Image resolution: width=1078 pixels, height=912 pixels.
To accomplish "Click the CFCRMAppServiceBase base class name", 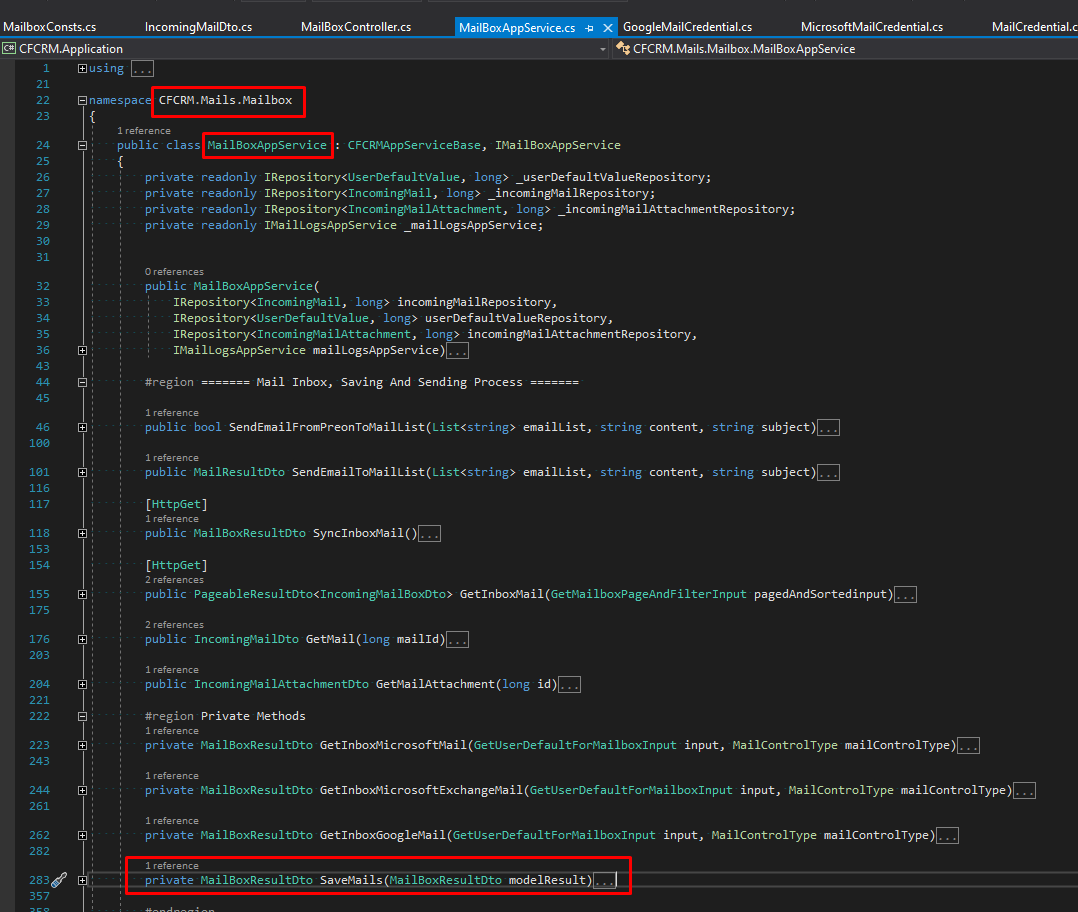I will pyautogui.click(x=414, y=145).
